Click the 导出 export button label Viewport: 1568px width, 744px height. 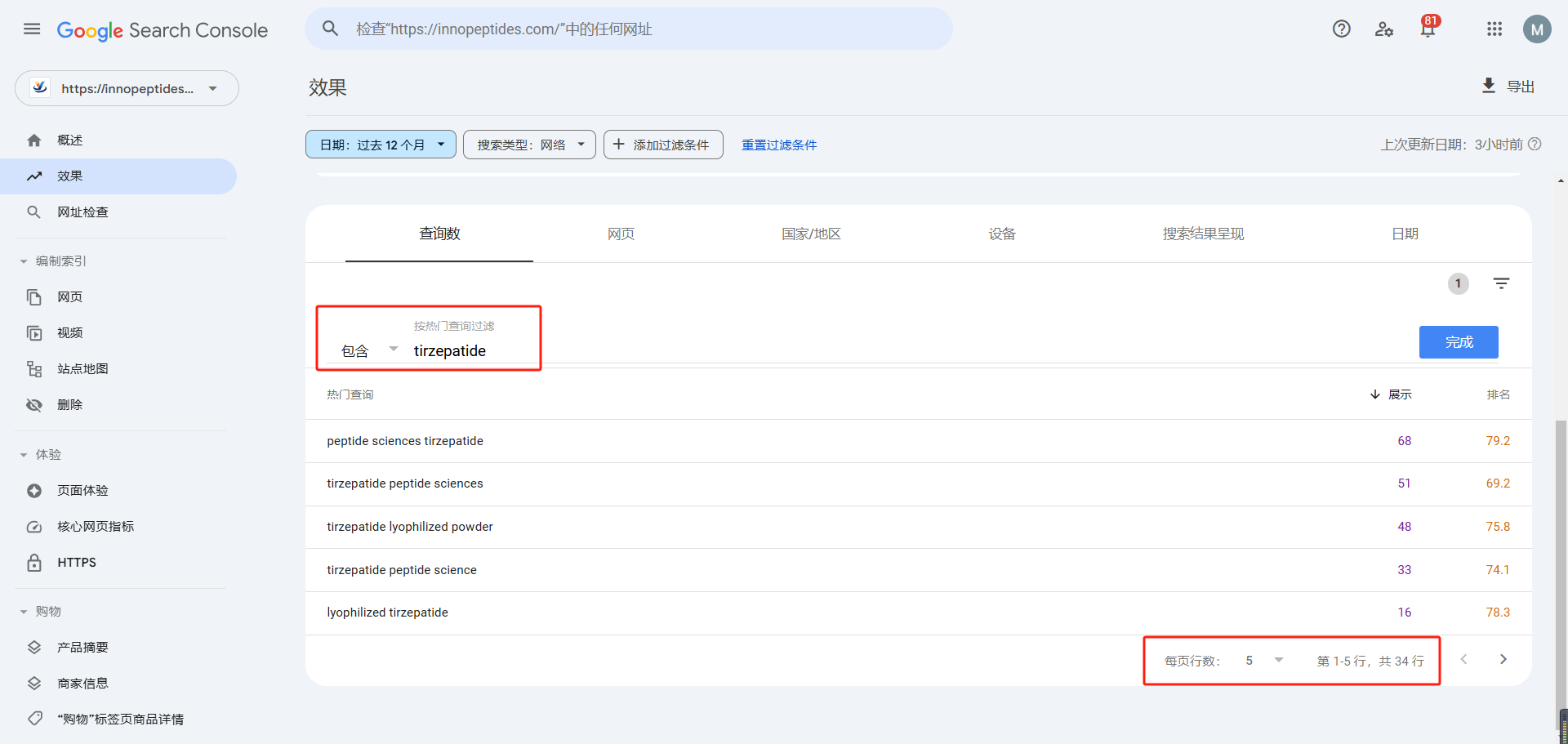click(1521, 87)
